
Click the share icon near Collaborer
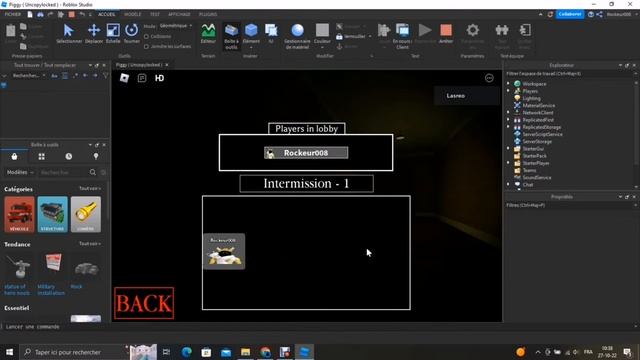599,14
